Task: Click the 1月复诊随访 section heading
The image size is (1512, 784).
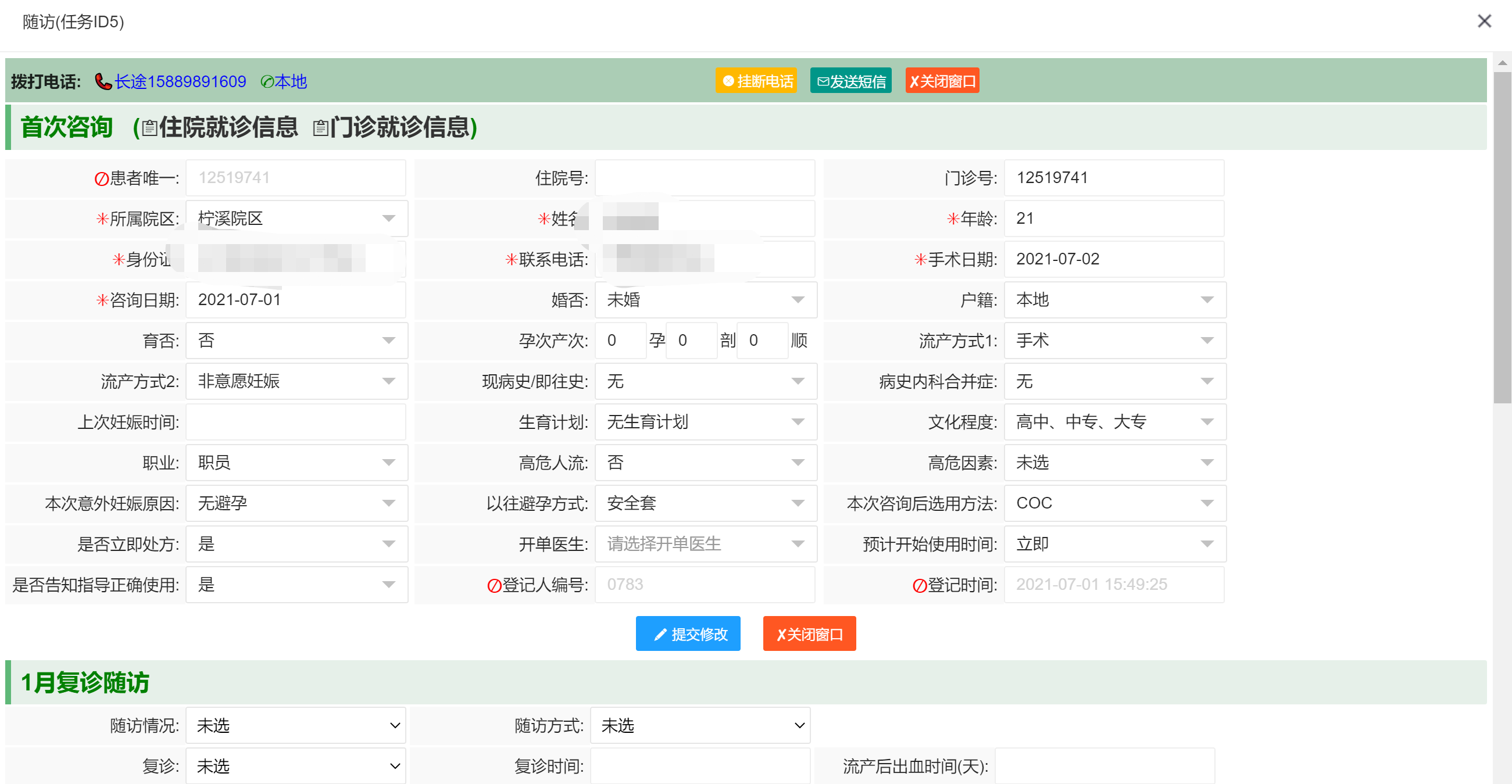Action: tap(85, 682)
